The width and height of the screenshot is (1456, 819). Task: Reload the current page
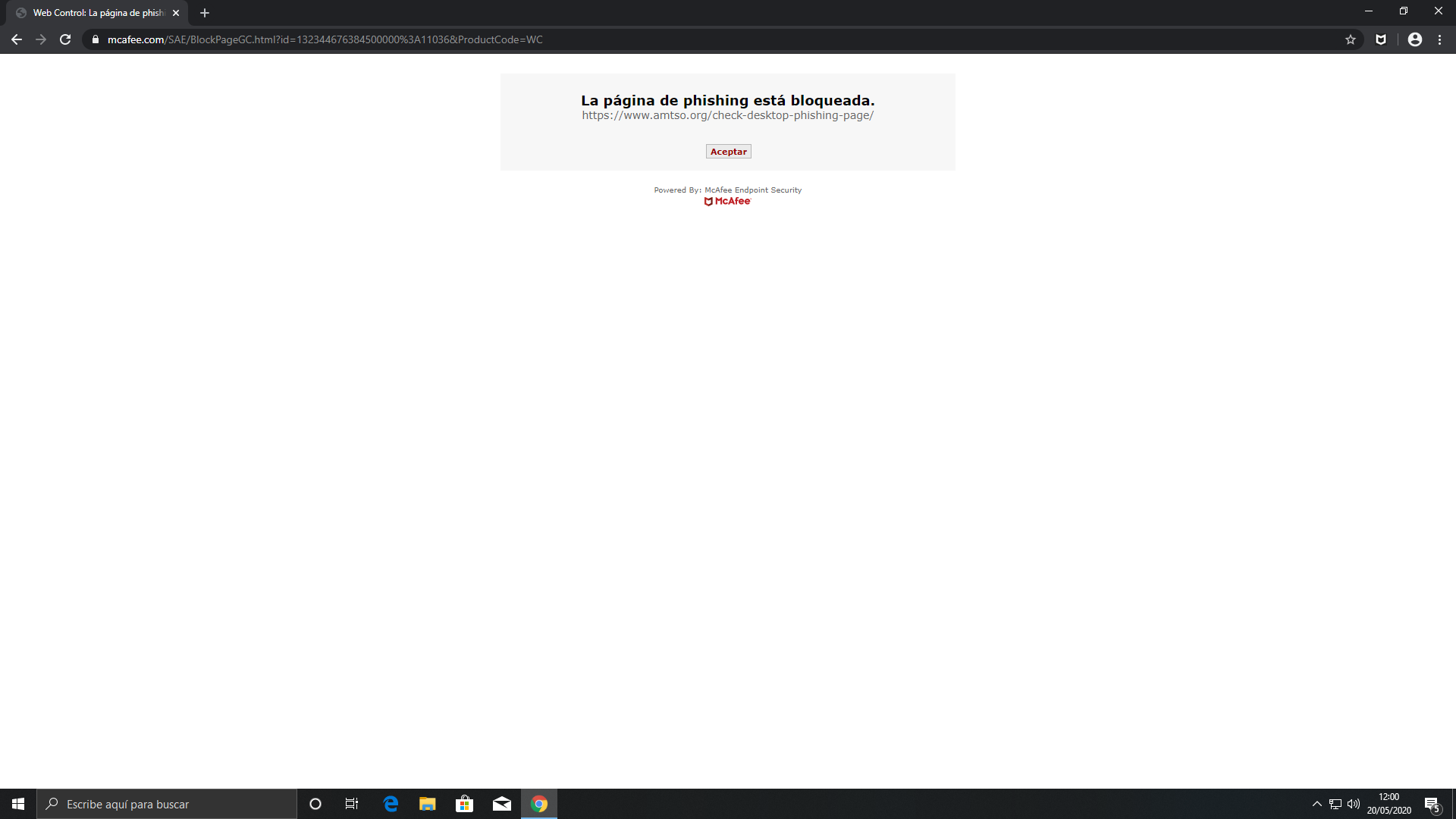tap(65, 39)
